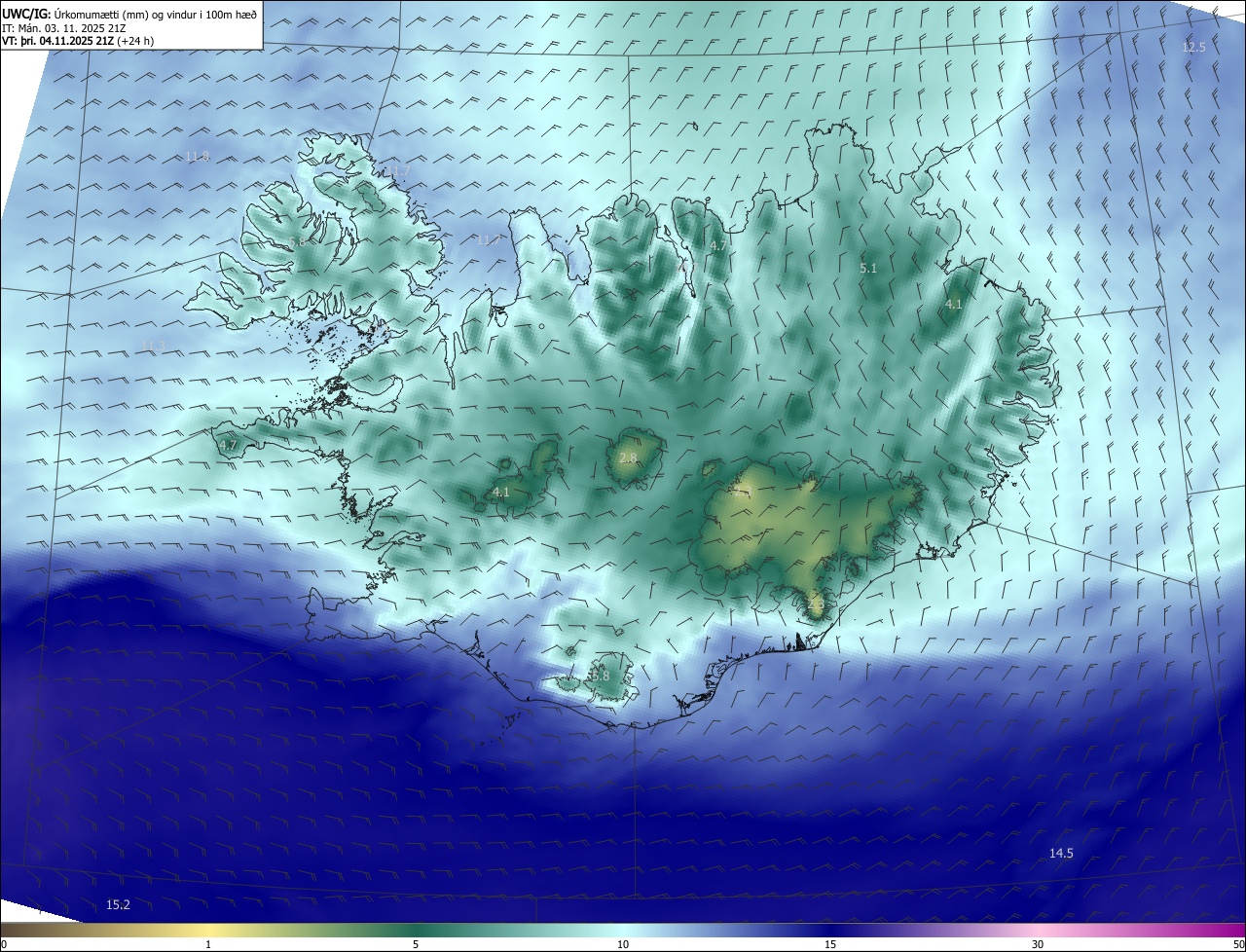Click the 4.7 value on Snæfellsnes peninsula
This screenshot has height=952, width=1246.
(x=228, y=445)
